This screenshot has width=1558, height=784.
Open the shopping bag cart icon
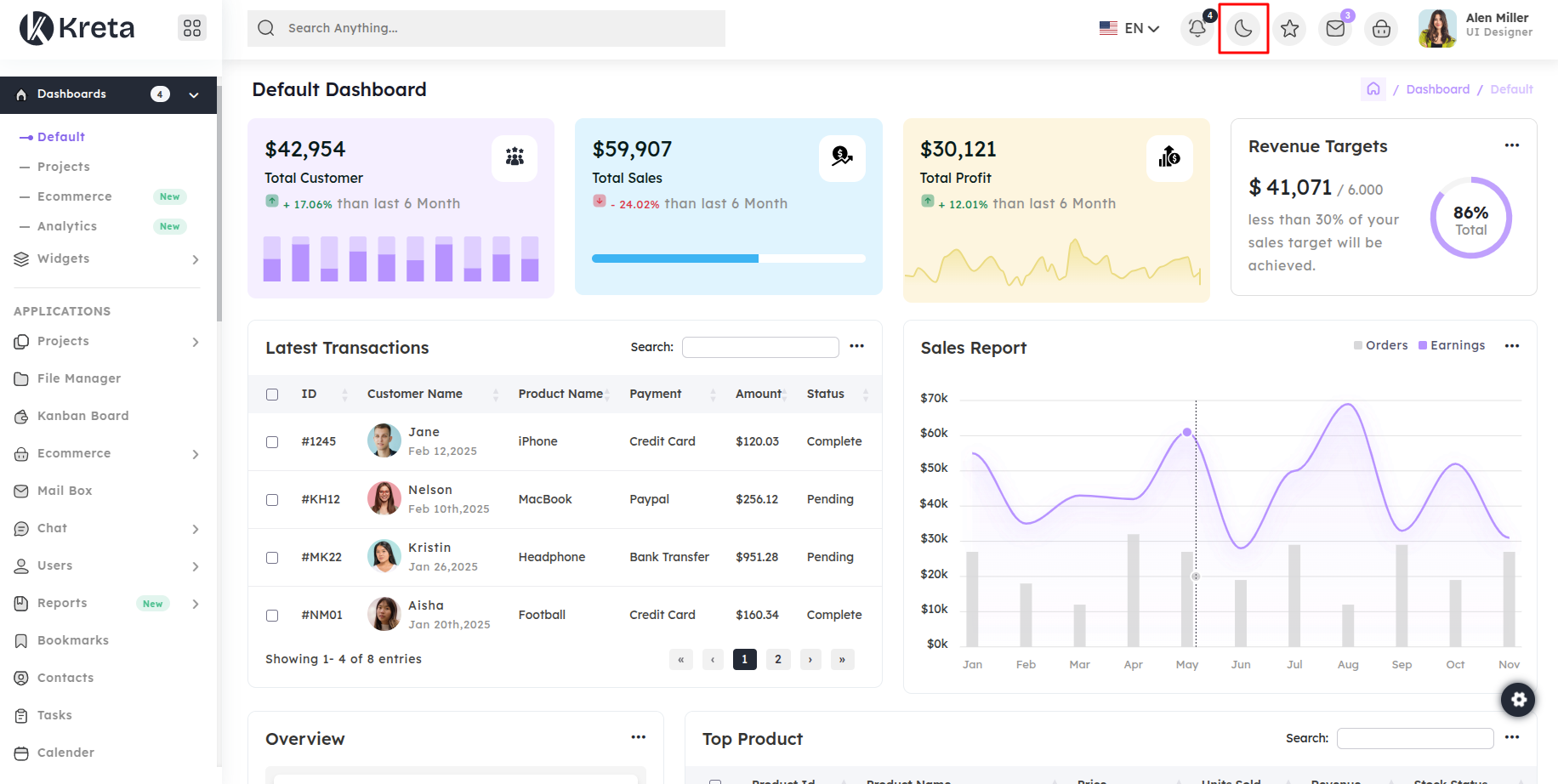tap(1381, 29)
